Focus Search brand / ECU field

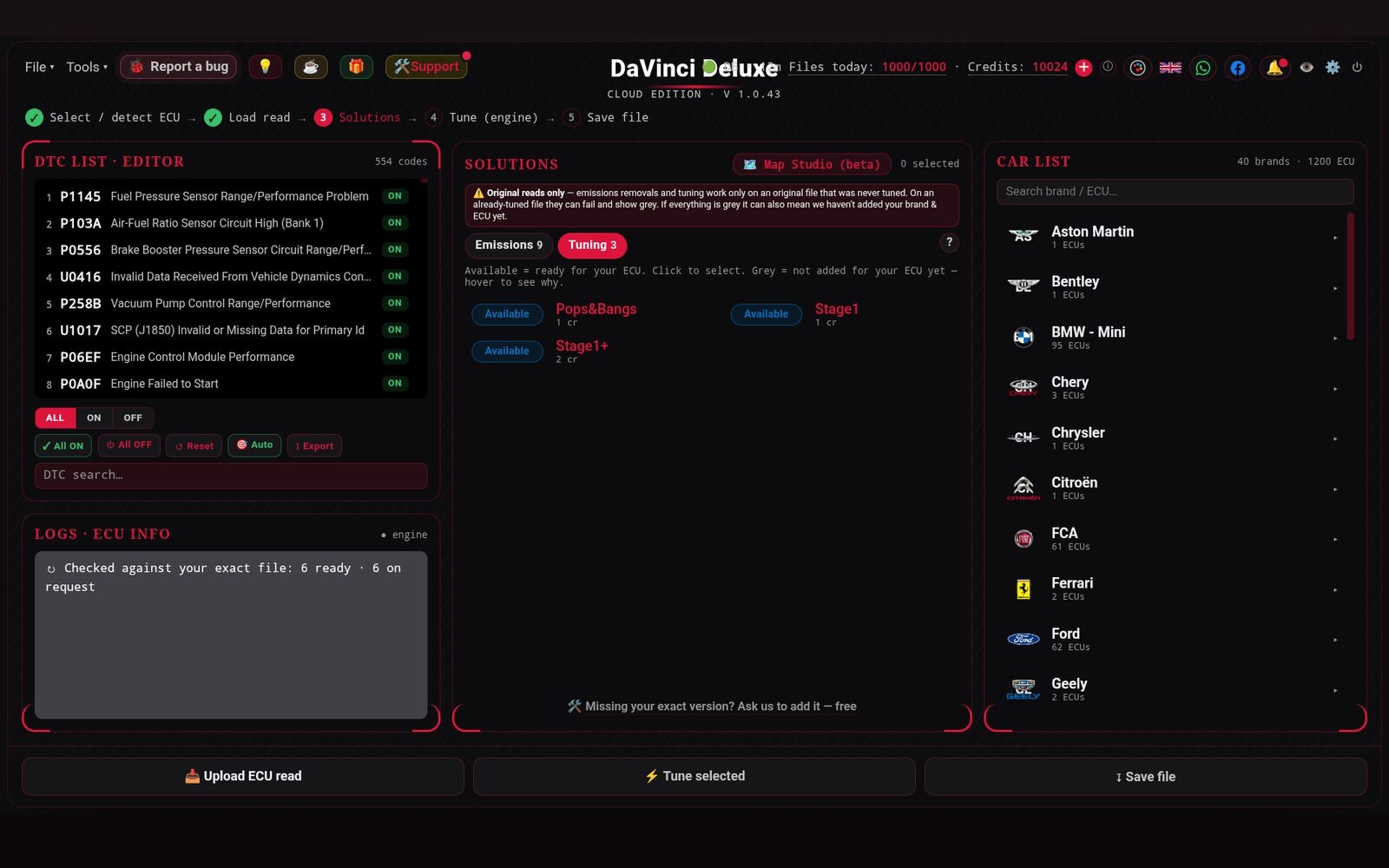tap(1175, 191)
